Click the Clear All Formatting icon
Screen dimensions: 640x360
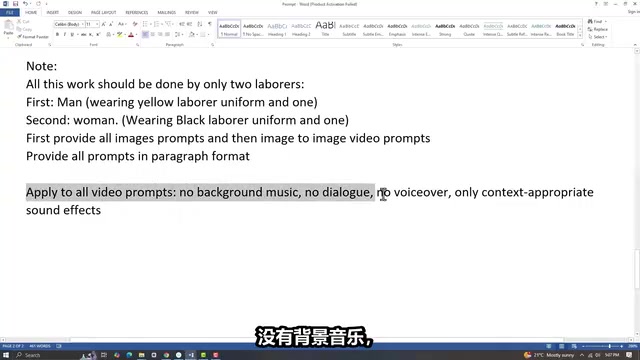point(135,24)
